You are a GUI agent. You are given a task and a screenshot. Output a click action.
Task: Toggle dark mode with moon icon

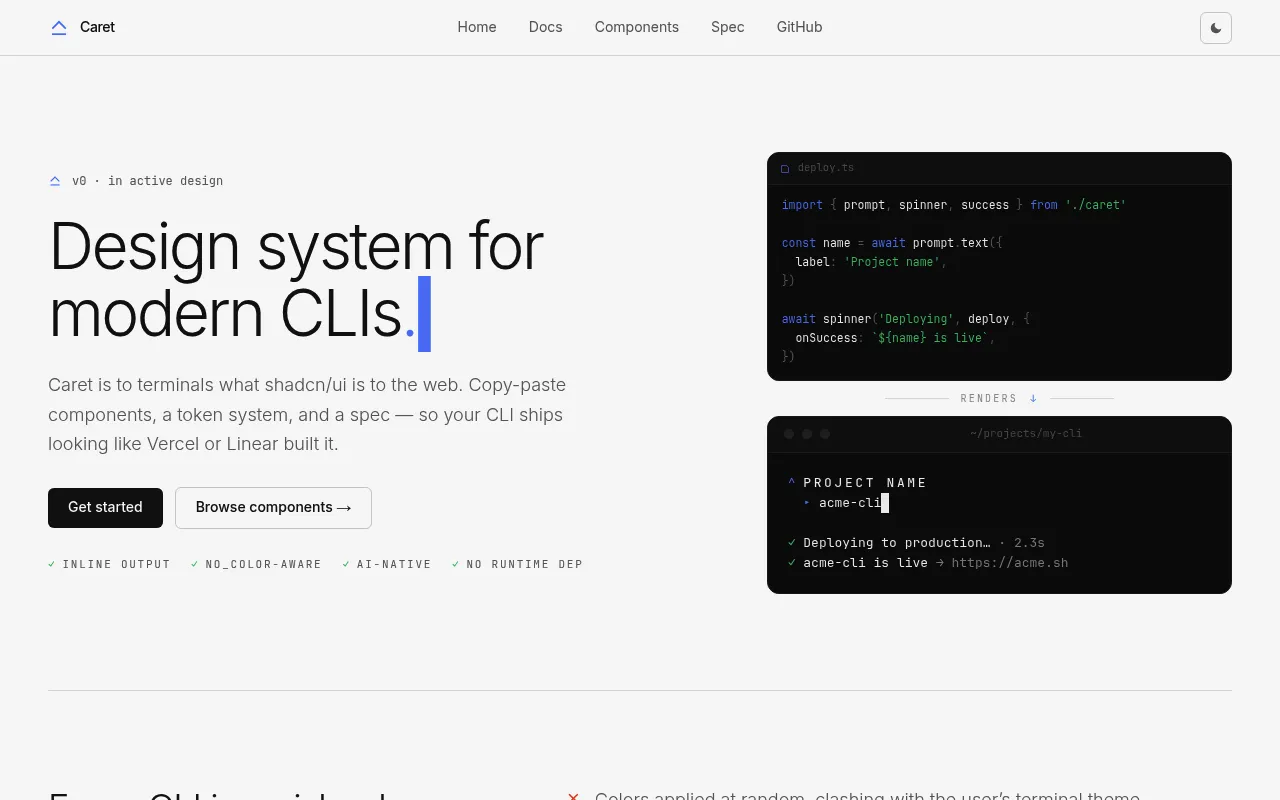(x=1216, y=28)
